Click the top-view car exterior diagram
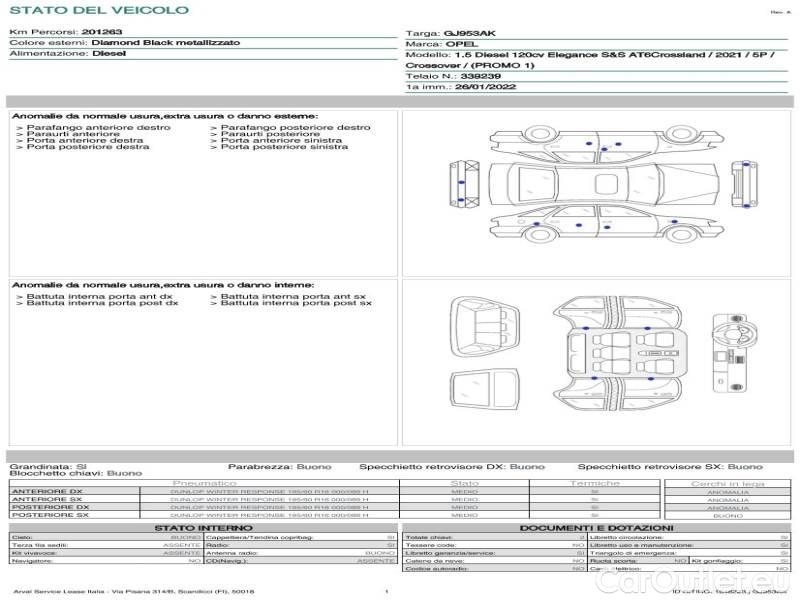Image resolution: width=800 pixels, height=600 pixels. [604, 184]
